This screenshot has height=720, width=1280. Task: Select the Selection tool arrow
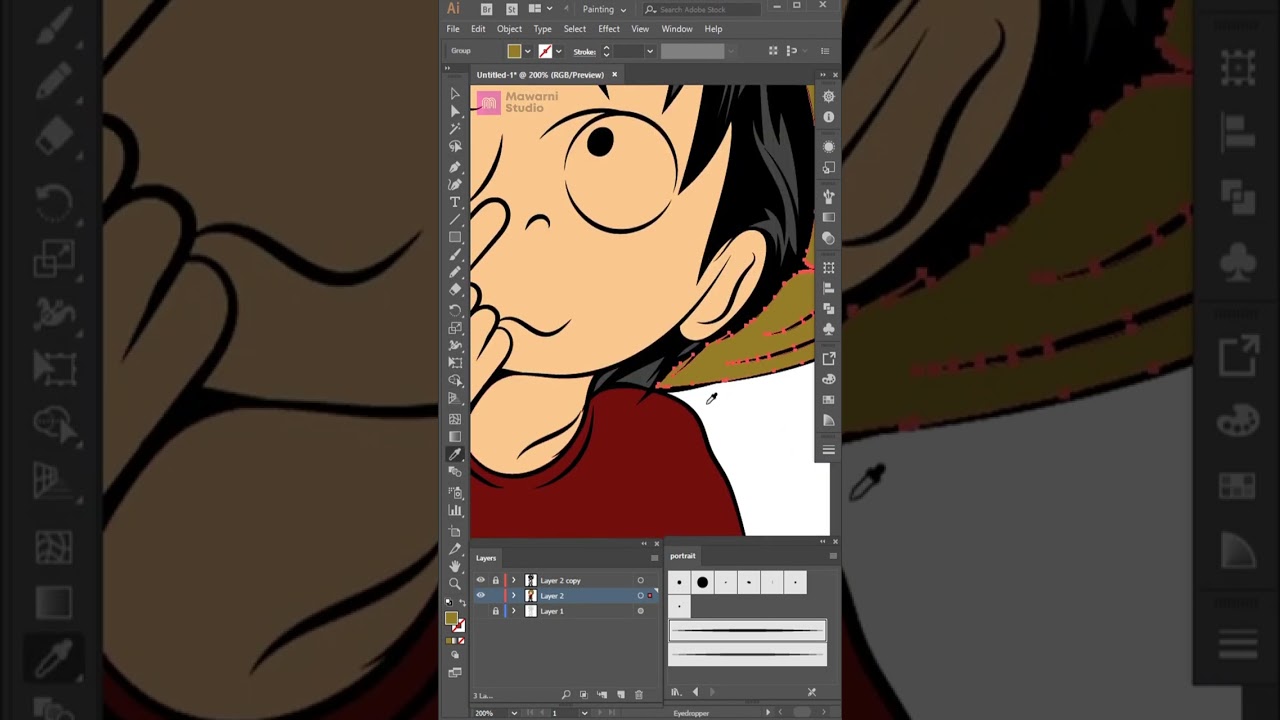click(455, 93)
